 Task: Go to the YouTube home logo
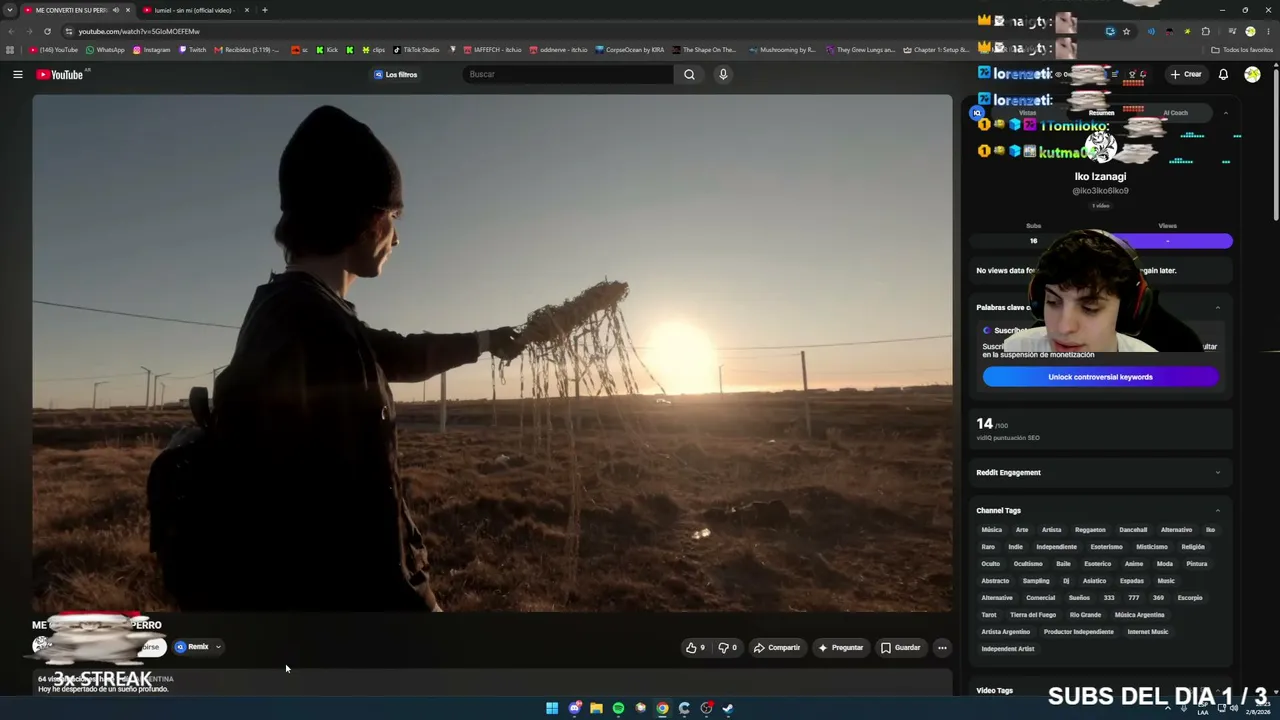(60, 74)
